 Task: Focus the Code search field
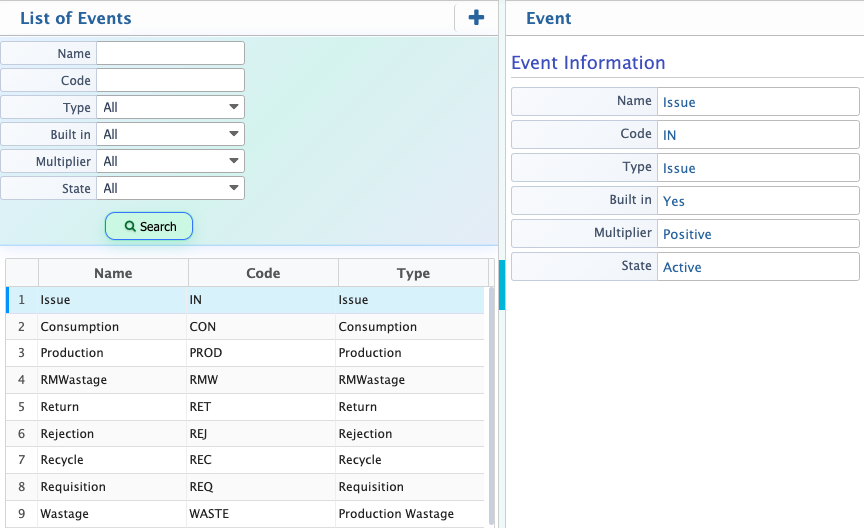(x=170, y=80)
